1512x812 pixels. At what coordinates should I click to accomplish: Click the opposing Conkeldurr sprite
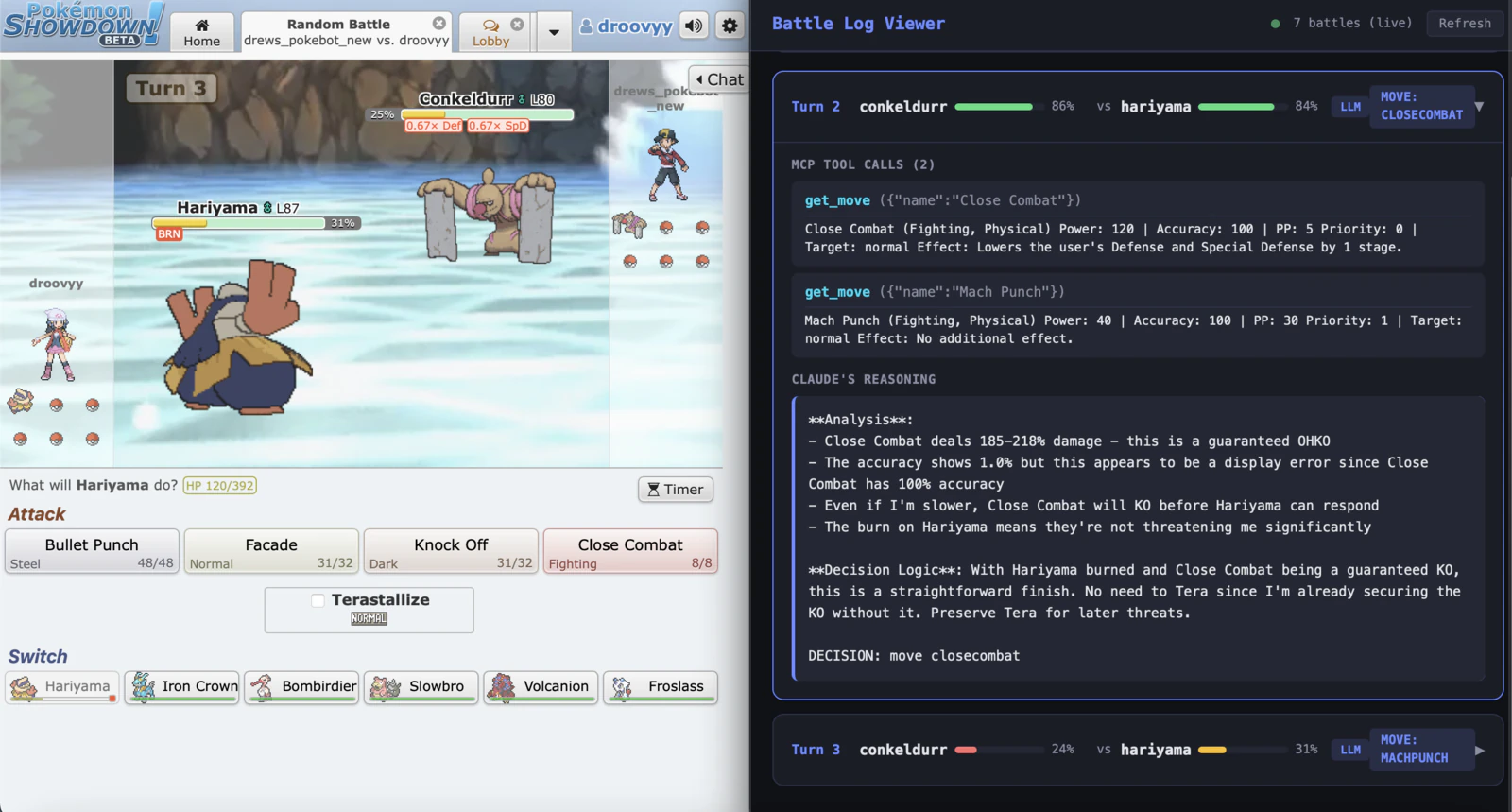tap(486, 215)
